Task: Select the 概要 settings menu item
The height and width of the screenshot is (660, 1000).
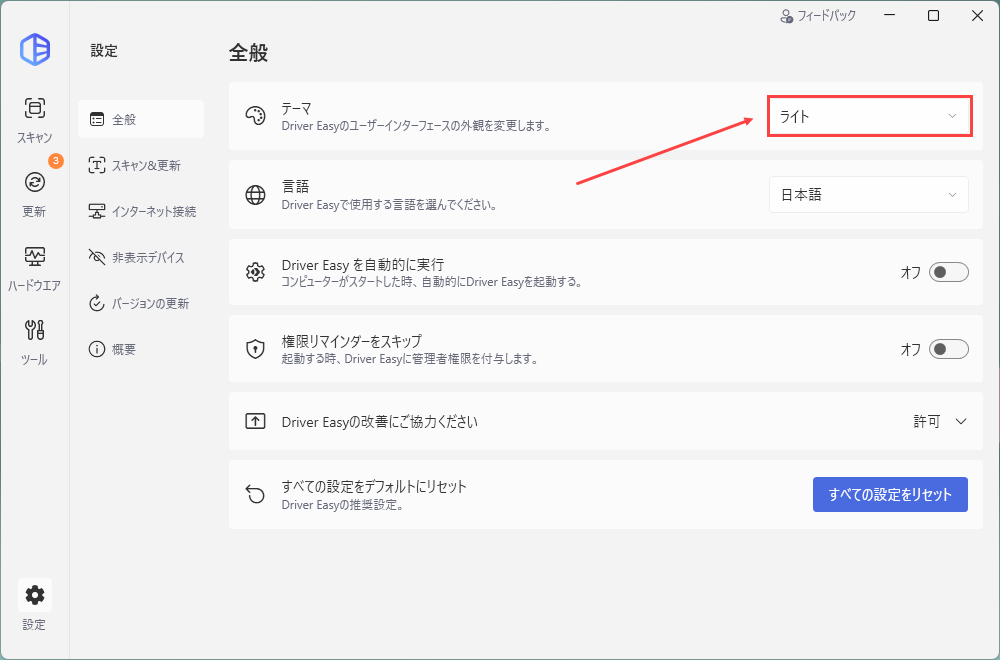Action: [141, 349]
